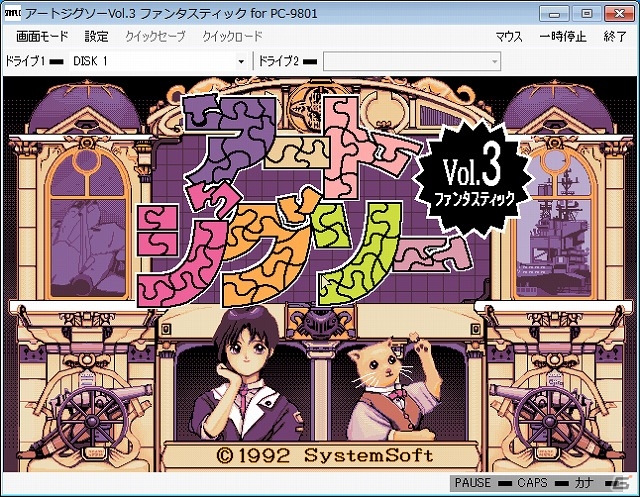Click the empty Drive 2 combo box
Image resolution: width=640 pixels, height=497 pixels.
[412, 62]
